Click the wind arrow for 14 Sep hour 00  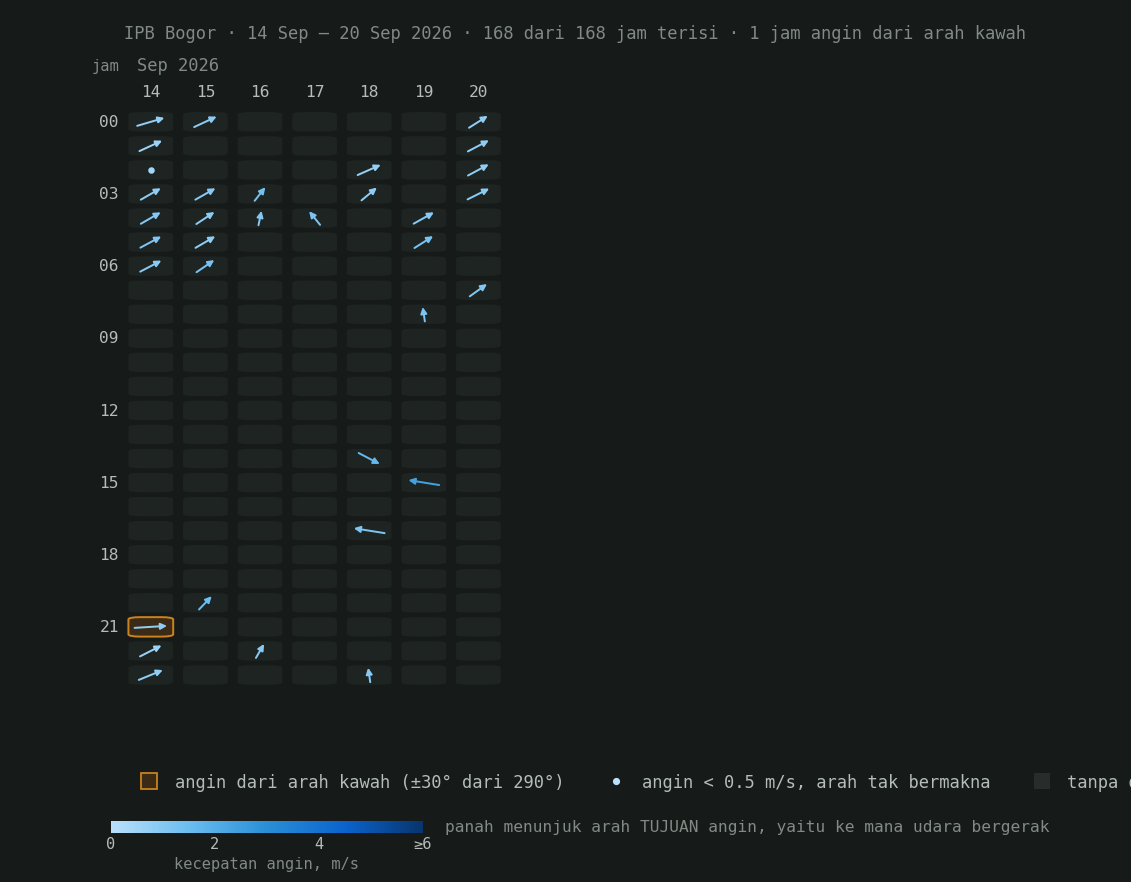[150, 122]
